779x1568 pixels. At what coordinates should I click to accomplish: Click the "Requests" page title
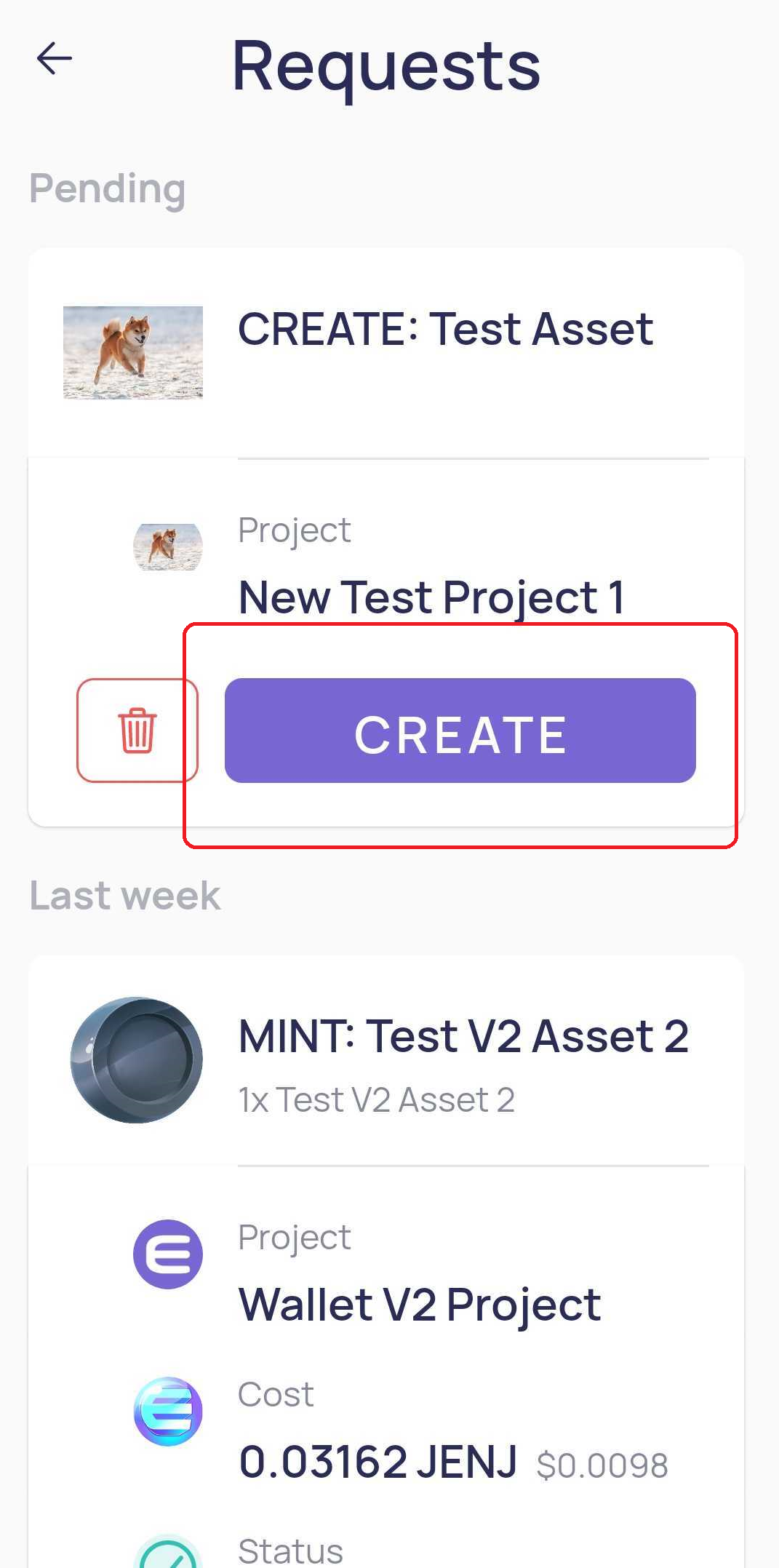(x=386, y=66)
